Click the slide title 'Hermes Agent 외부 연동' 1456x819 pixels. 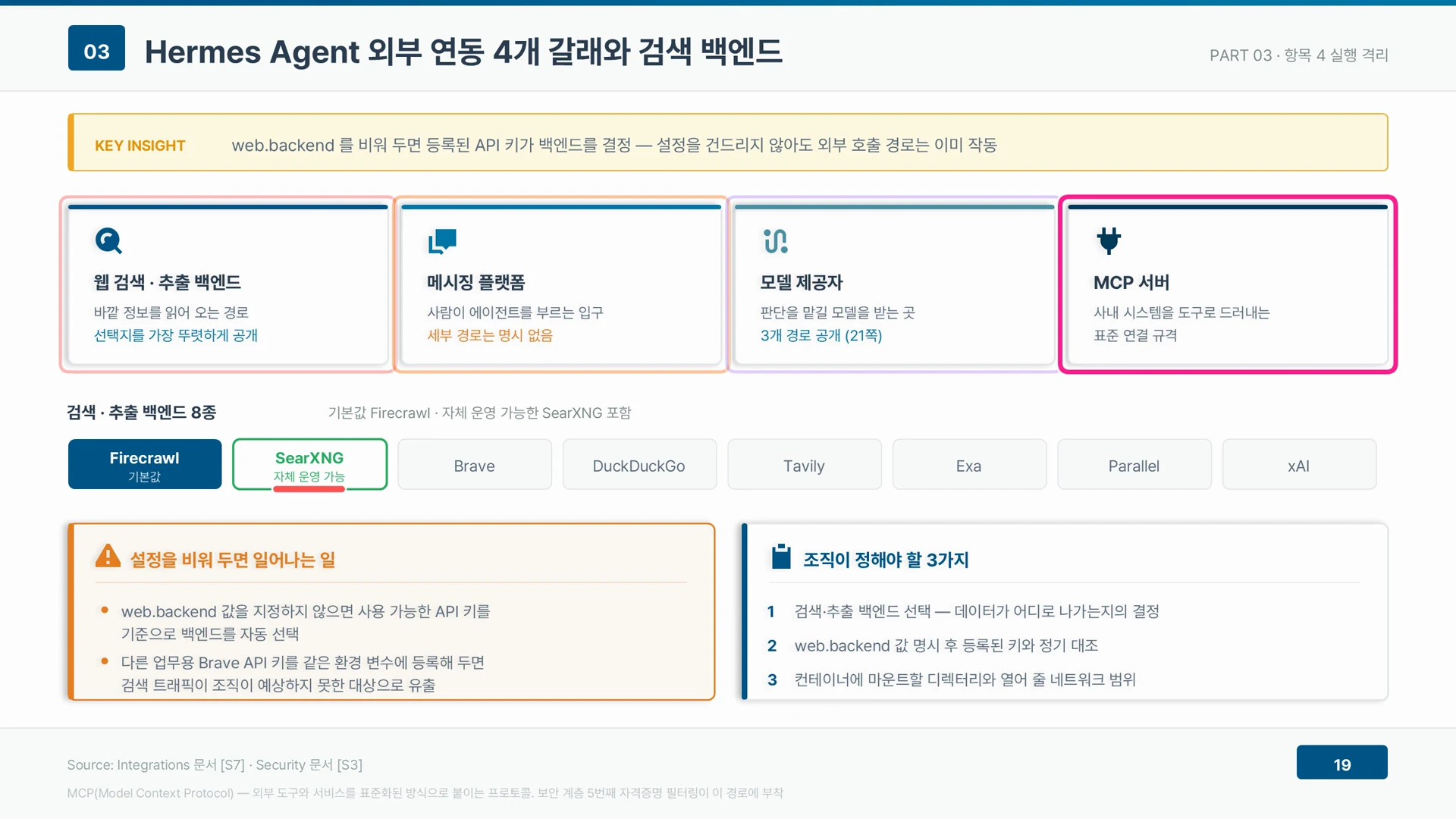pyautogui.click(x=463, y=51)
